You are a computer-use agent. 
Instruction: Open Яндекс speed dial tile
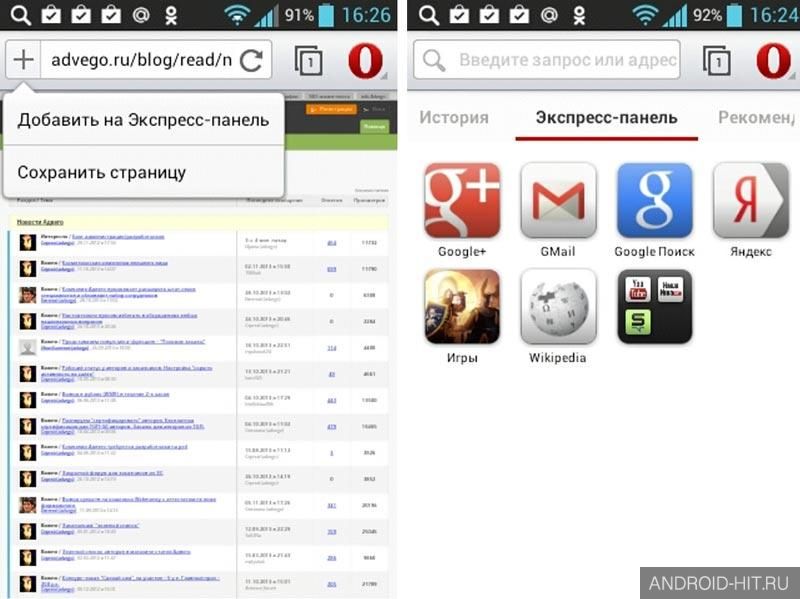coord(751,200)
